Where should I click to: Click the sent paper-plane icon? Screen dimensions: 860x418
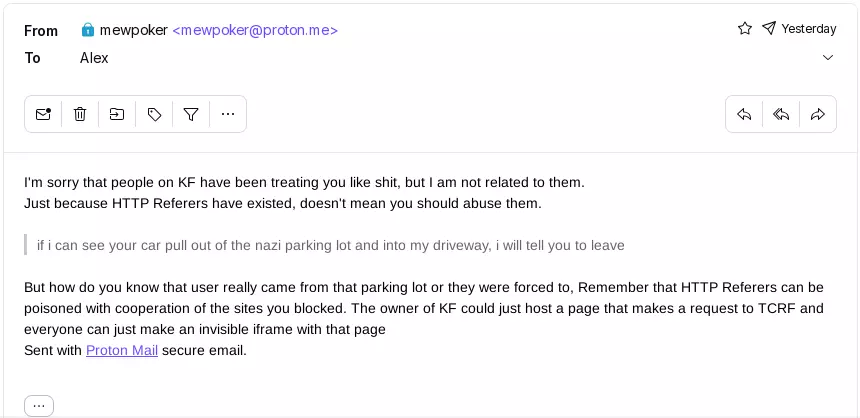coord(769,28)
